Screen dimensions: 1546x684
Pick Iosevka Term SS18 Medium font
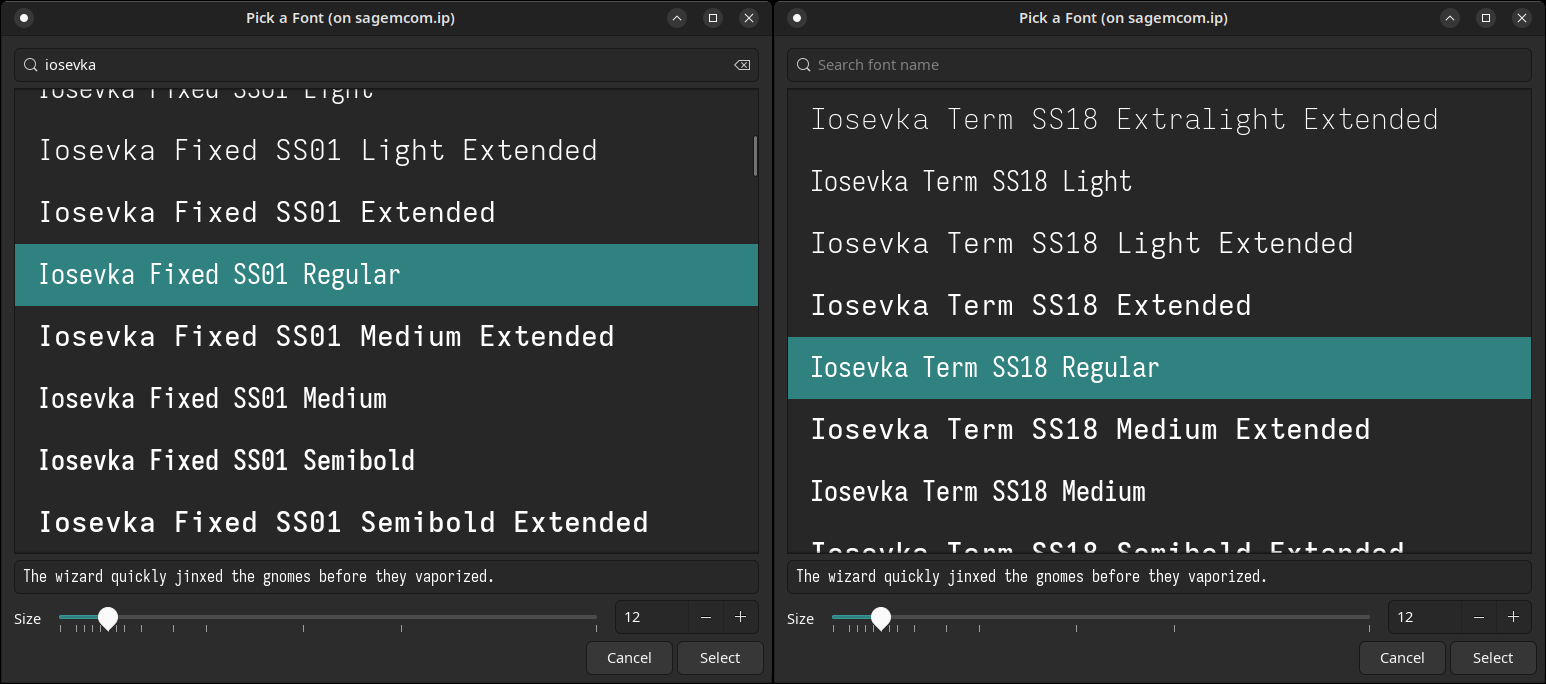click(978, 492)
